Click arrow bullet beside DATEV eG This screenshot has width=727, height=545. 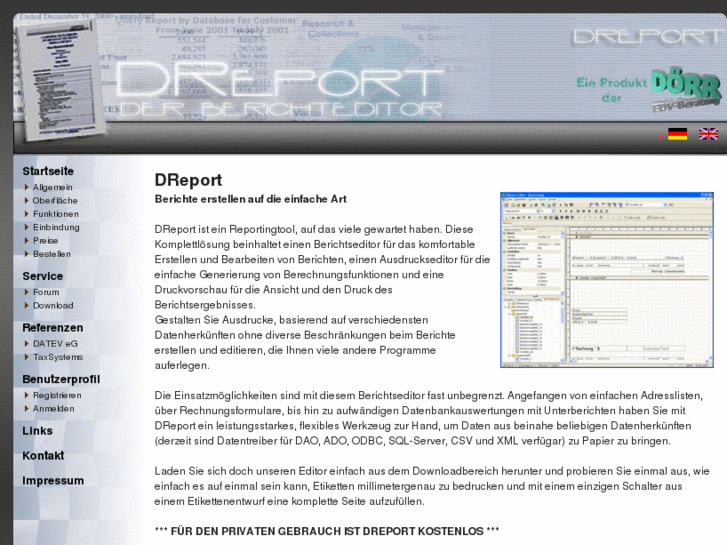click(26, 344)
